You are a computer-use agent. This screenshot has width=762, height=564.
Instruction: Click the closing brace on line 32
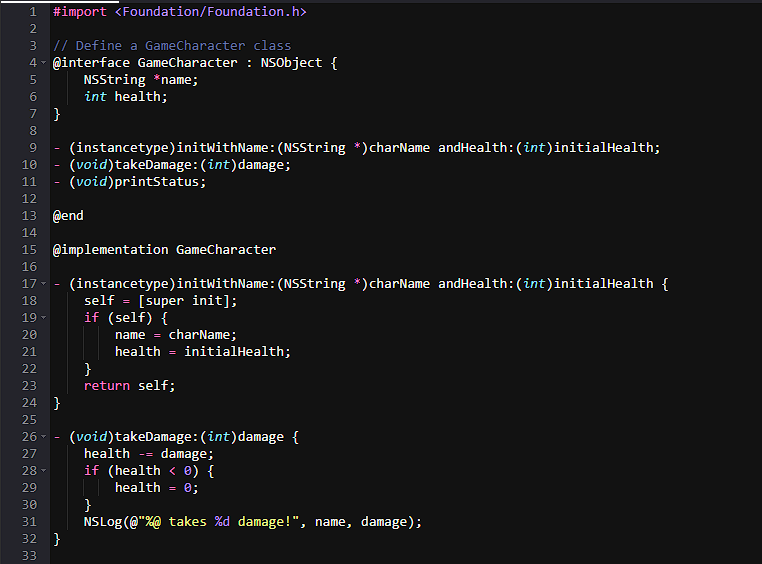56,539
